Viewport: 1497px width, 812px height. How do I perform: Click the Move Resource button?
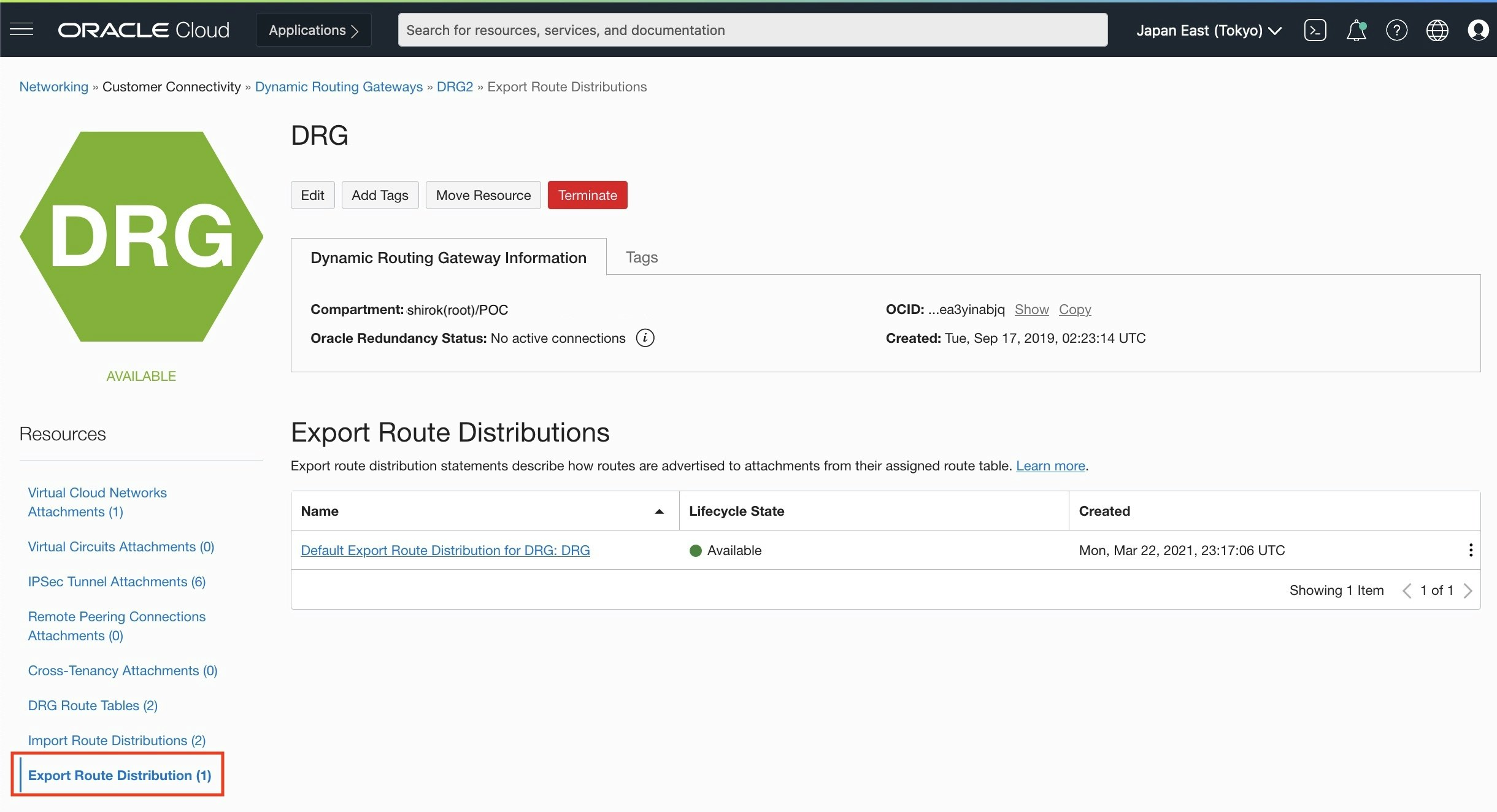point(483,195)
